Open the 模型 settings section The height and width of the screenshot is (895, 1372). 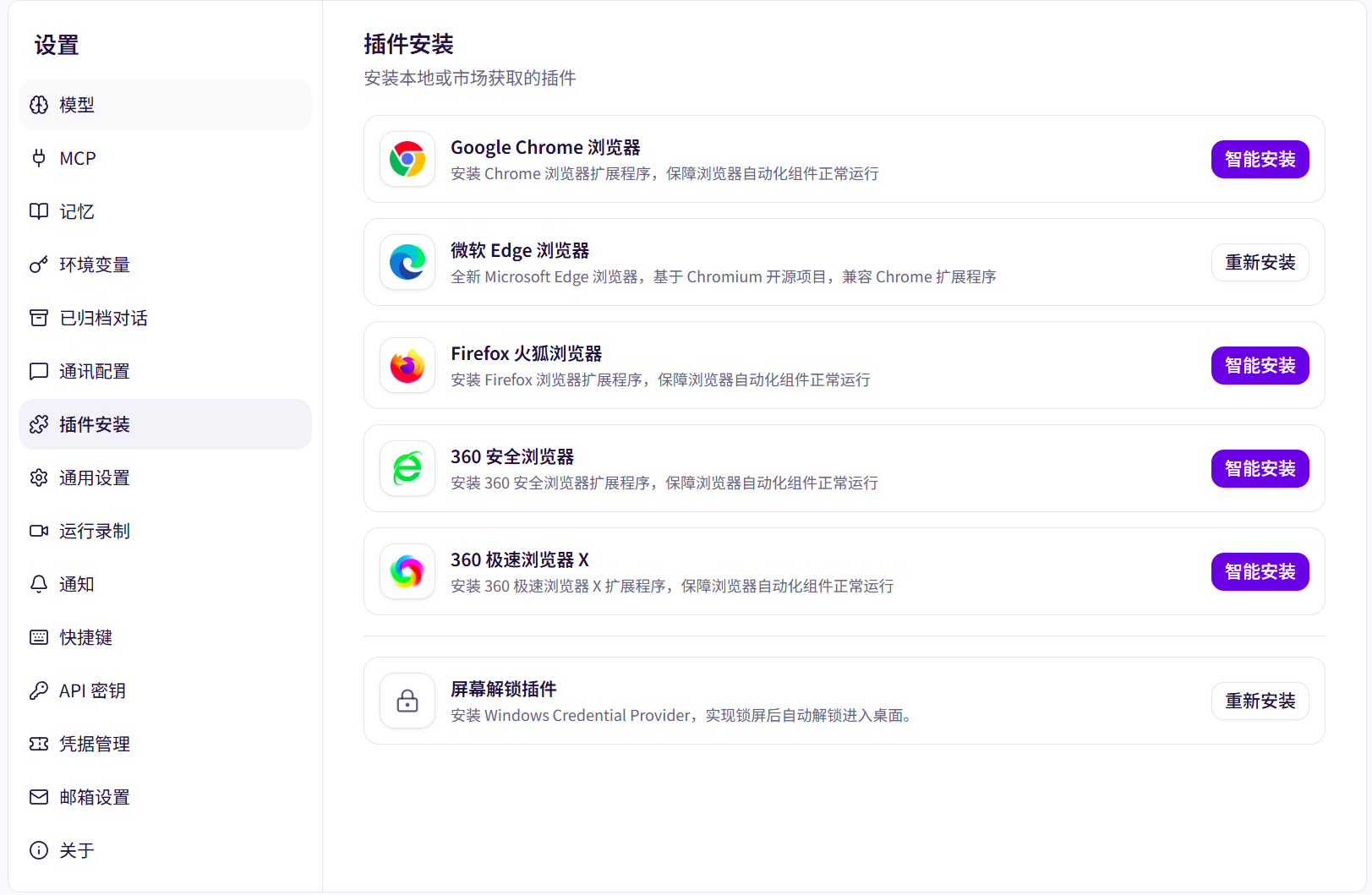166,105
